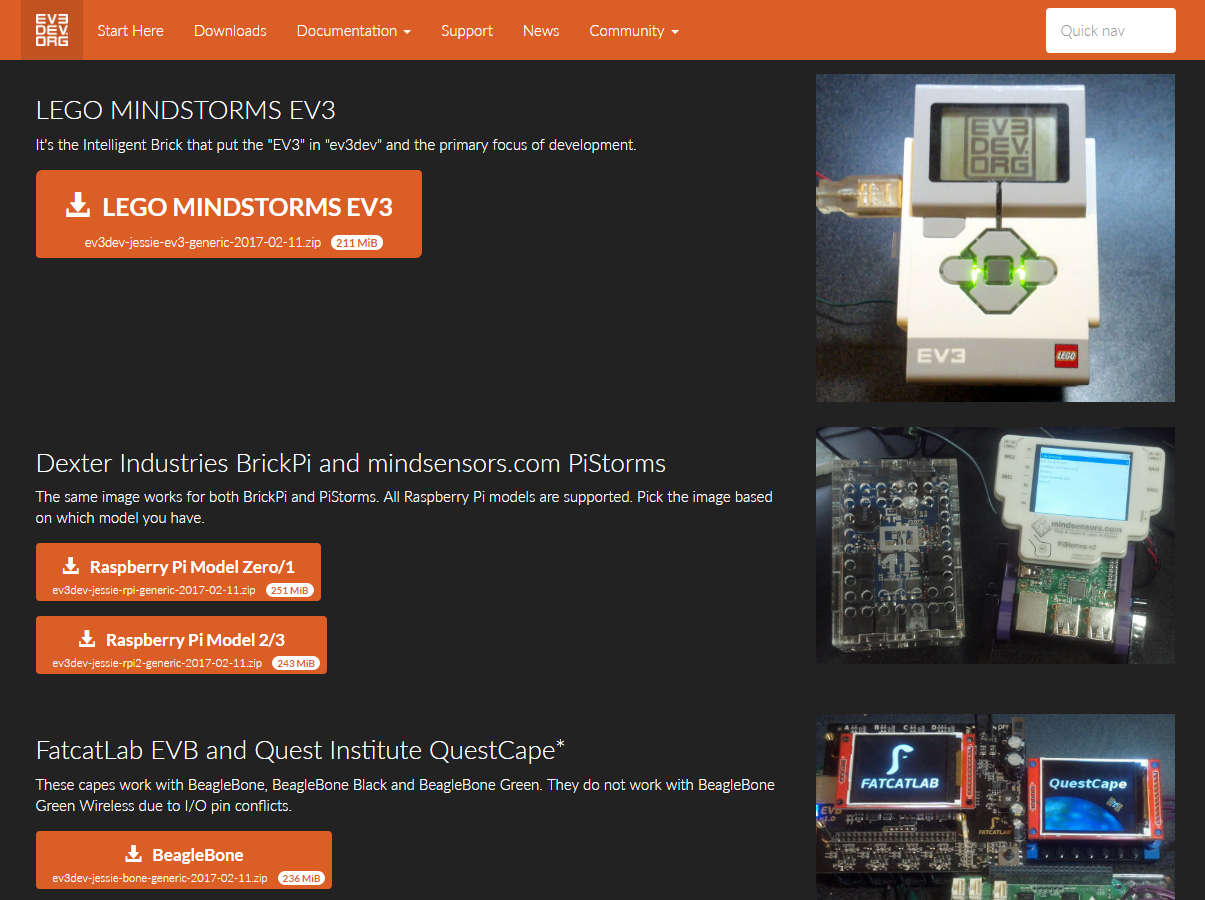Click download icon on Raspberry Pi Model 2/3
The height and width of the screenshot is (900, 1205).
point(87,639)
